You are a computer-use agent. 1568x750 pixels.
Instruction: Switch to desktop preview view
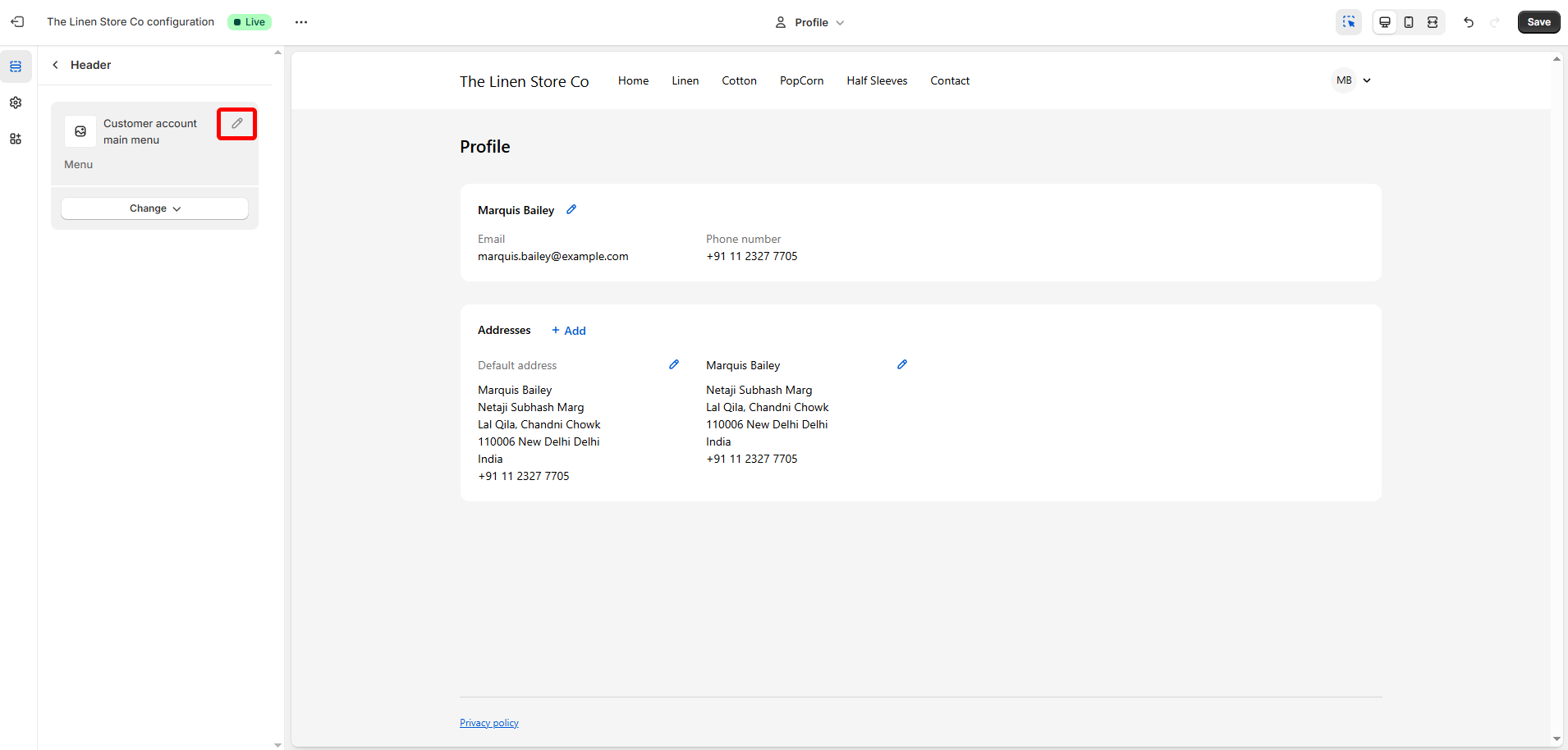(1385, 22)
